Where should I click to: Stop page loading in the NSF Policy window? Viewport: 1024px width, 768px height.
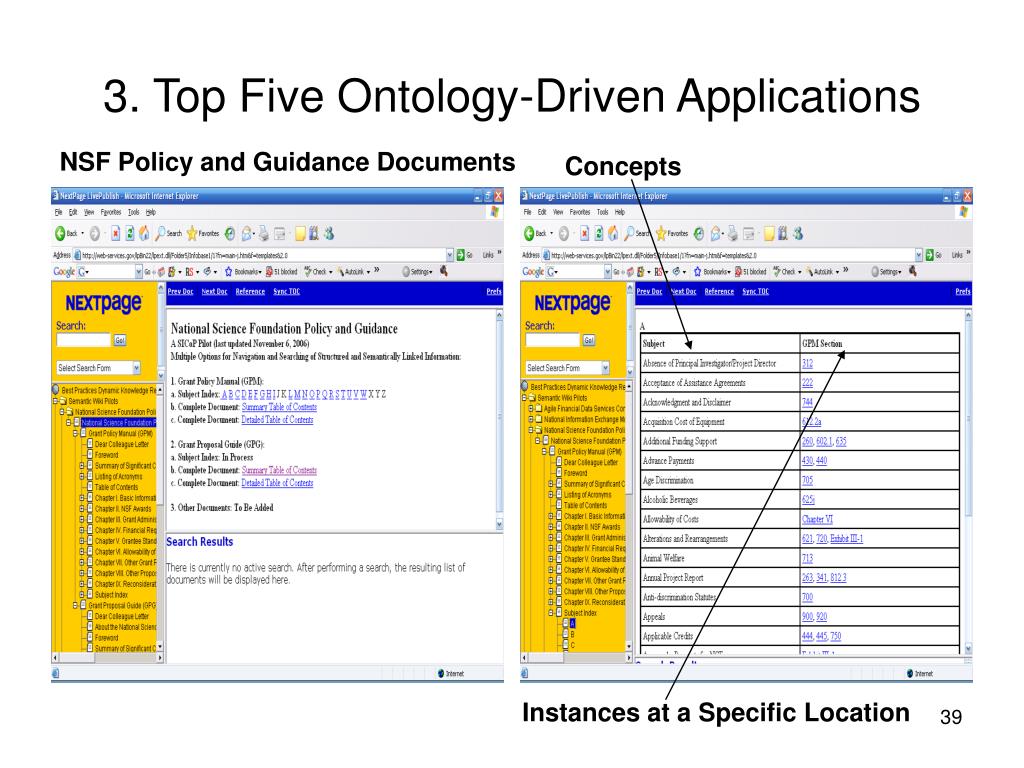116,233
